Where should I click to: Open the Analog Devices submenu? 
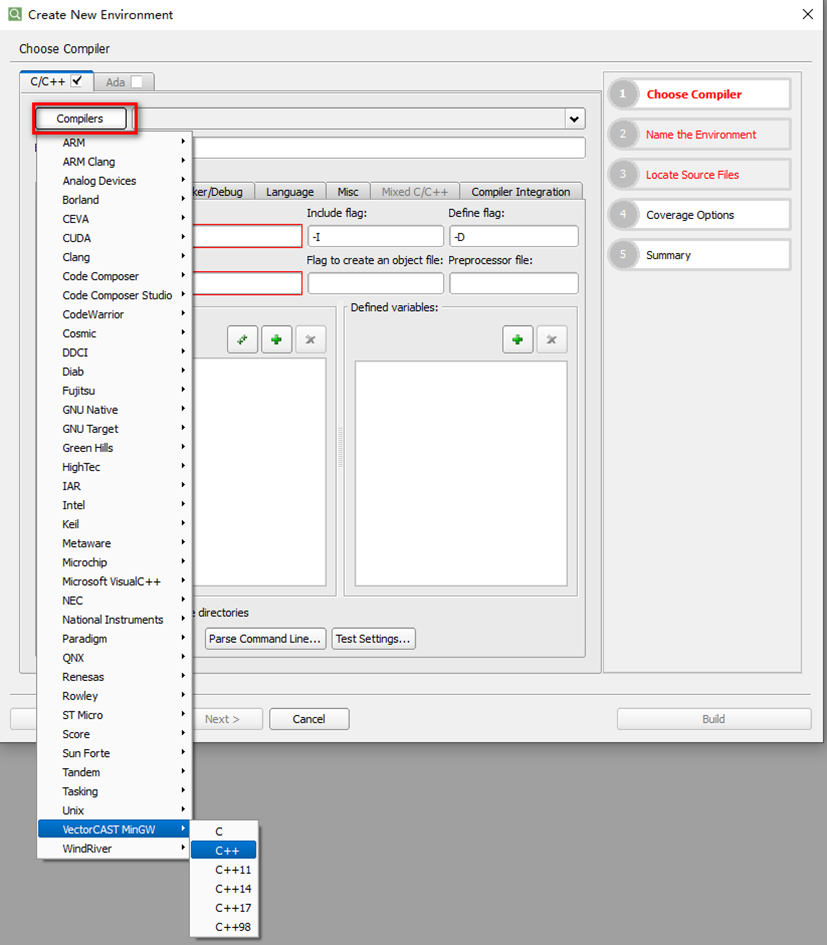pyautogui.click(x=115, y=181)
